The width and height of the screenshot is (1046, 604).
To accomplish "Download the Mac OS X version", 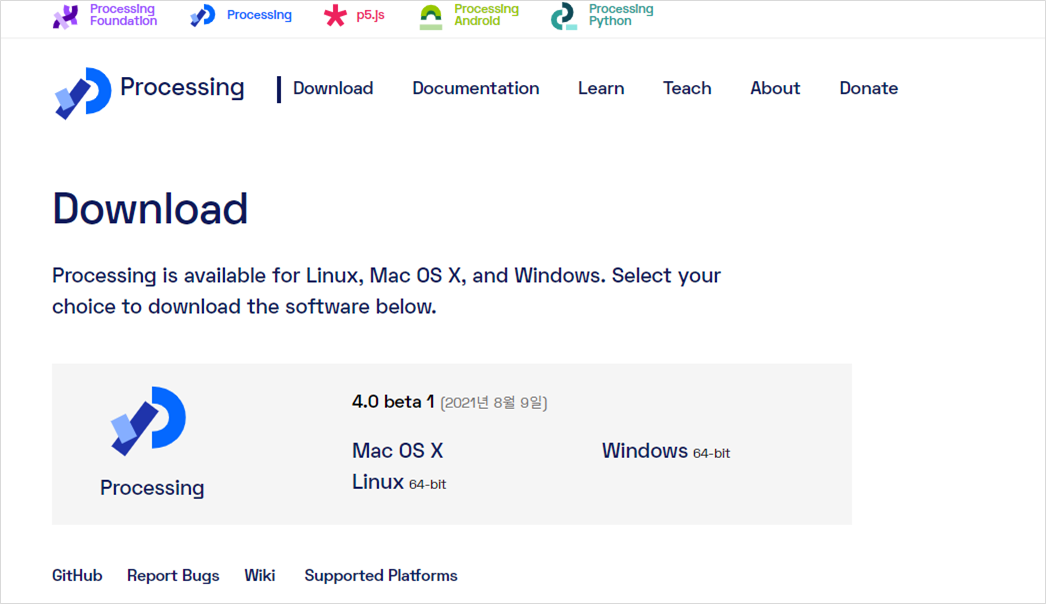I will tap(398, 450).
